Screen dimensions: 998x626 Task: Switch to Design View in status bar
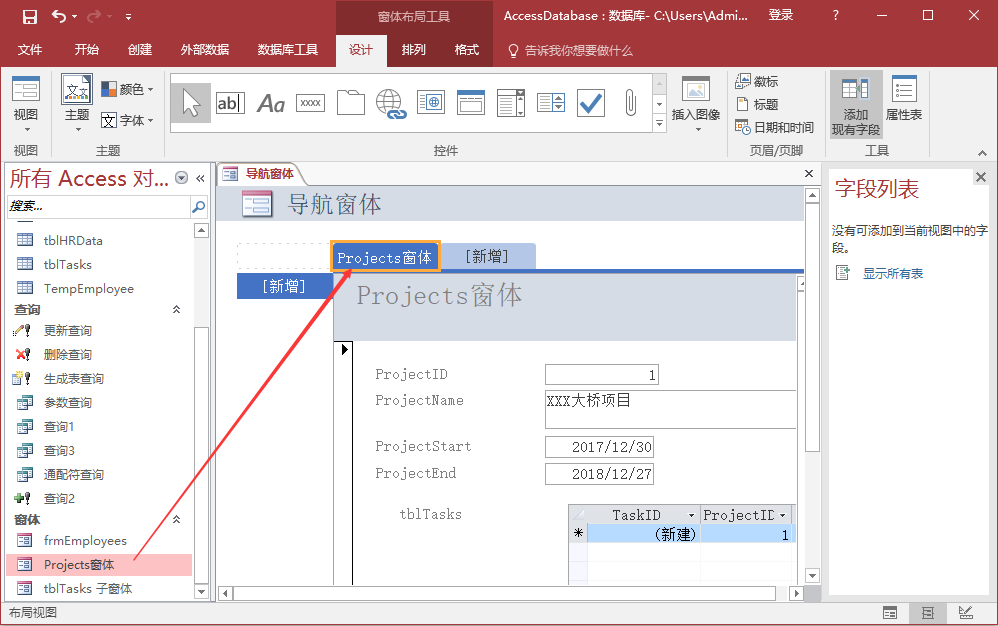coord(965,612)
